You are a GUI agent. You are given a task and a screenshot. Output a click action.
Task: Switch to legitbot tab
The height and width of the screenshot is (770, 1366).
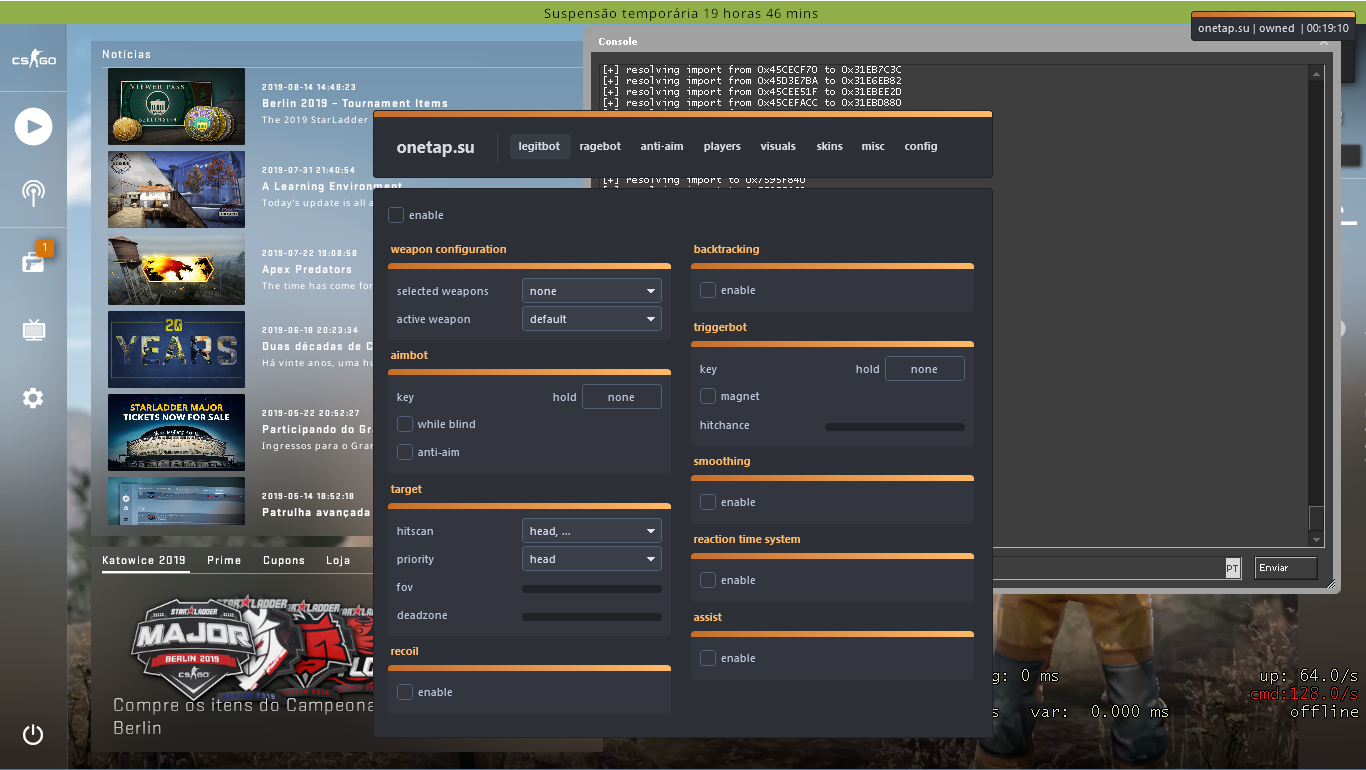tap(539, 146)
